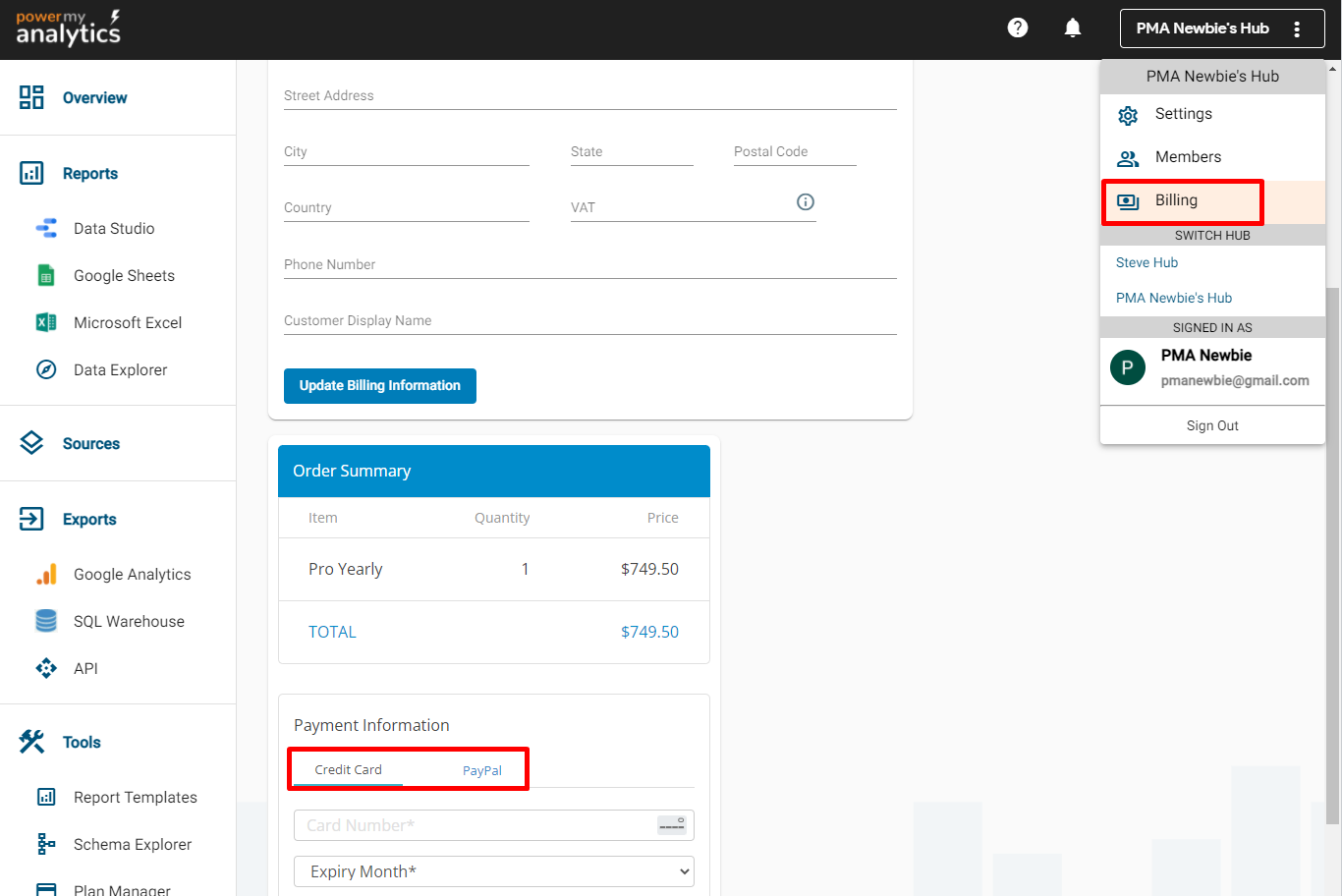Open Microsoft Excel reports
This screenshot has width=1342, height=896.
(127, 323)
